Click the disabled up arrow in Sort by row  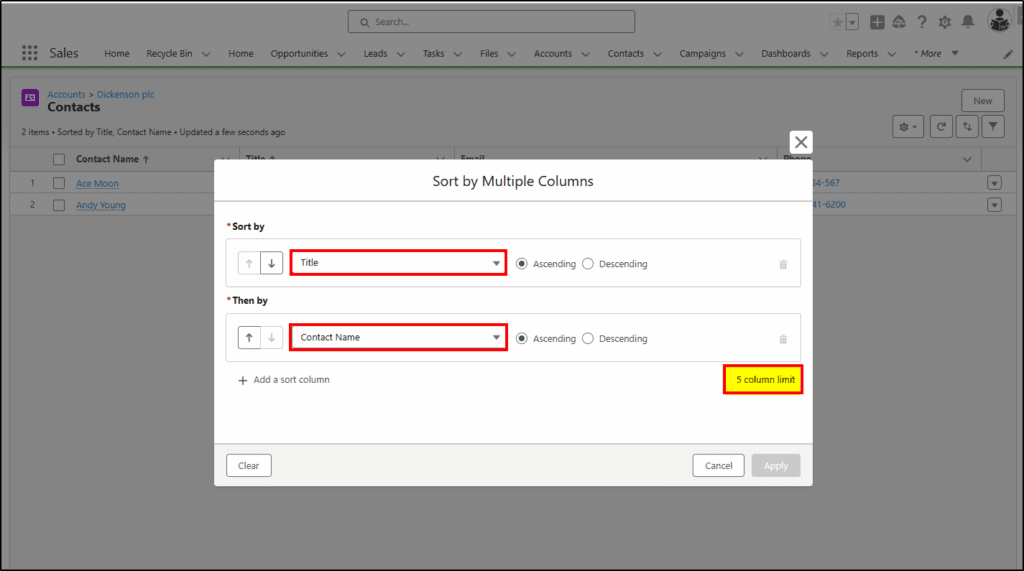click(x=249, y=263)
